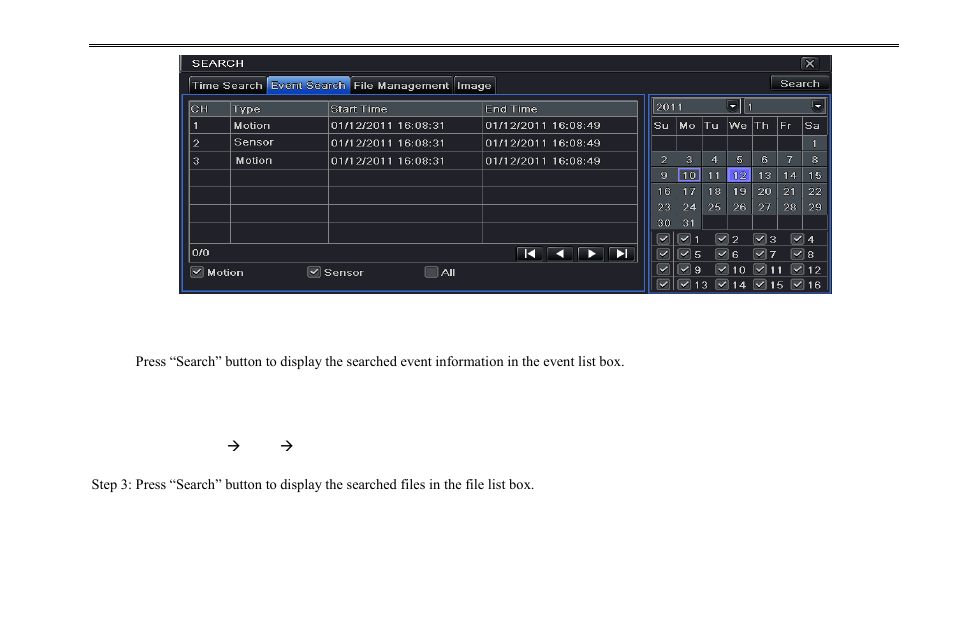Screen dimensions: 954x636
Task: Switch to Time Search tab
Action: [x=227, y=85]
